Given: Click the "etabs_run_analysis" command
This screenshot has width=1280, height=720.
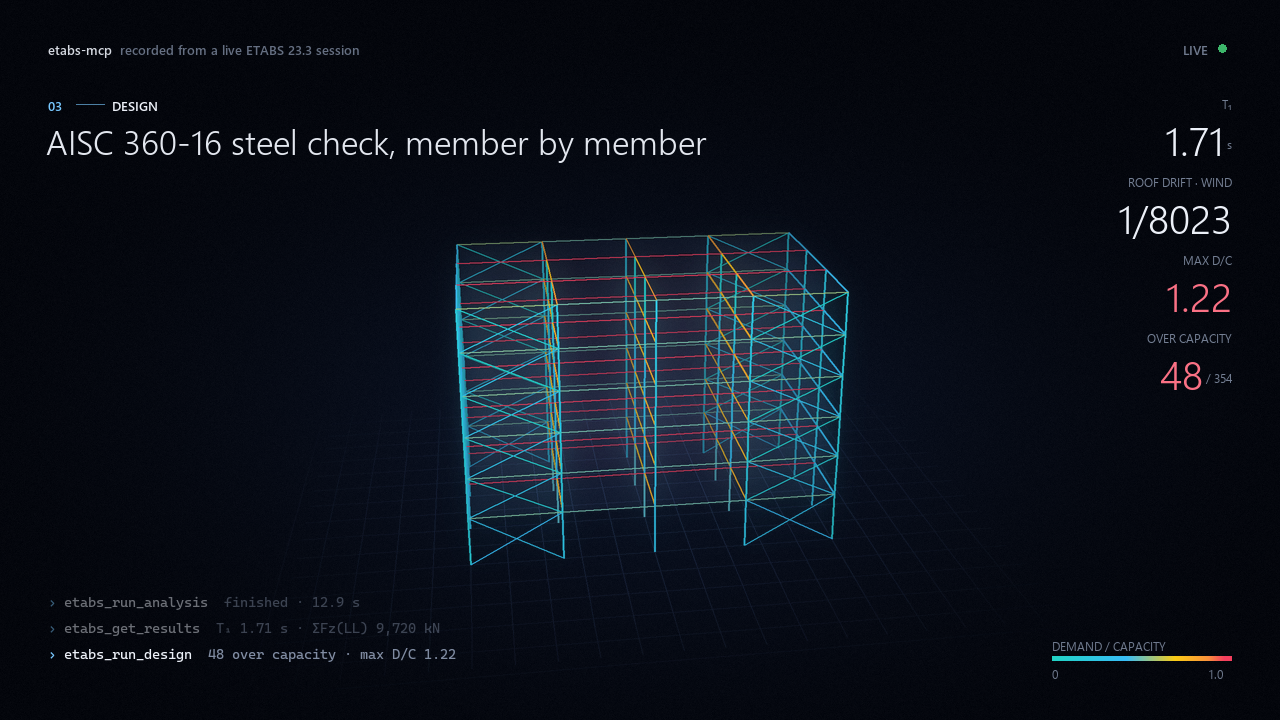Looking at the screenshot, I should (136, 603).
